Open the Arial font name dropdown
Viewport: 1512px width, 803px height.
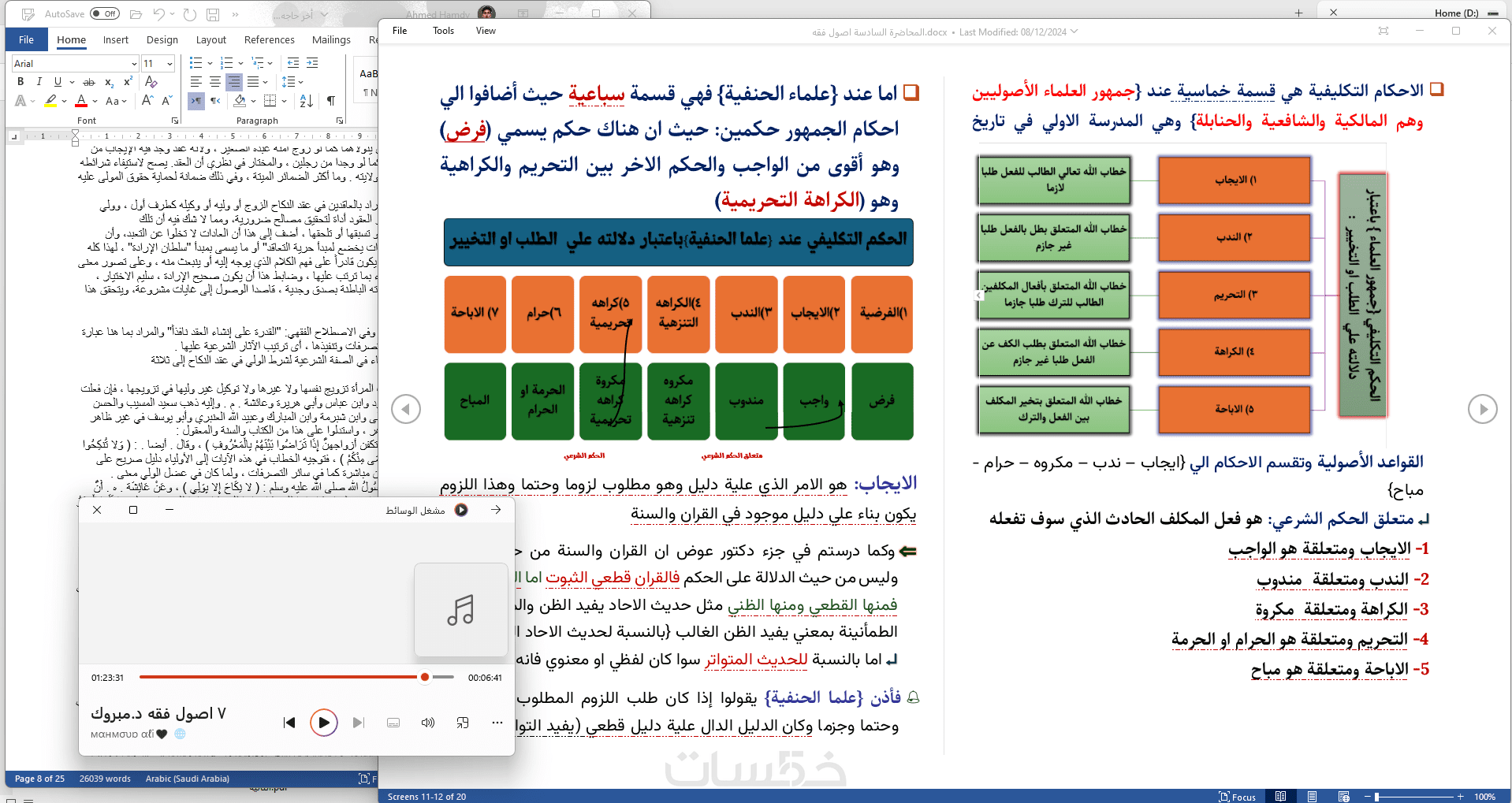[x=134, y=64]
